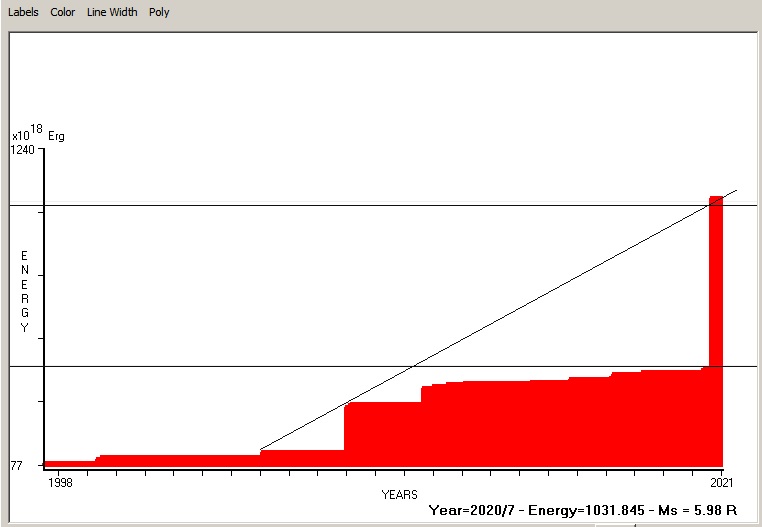Click the x10^18 Erg unit label
The width and height of the screenshot is (762, 527).
pos(38,134)
